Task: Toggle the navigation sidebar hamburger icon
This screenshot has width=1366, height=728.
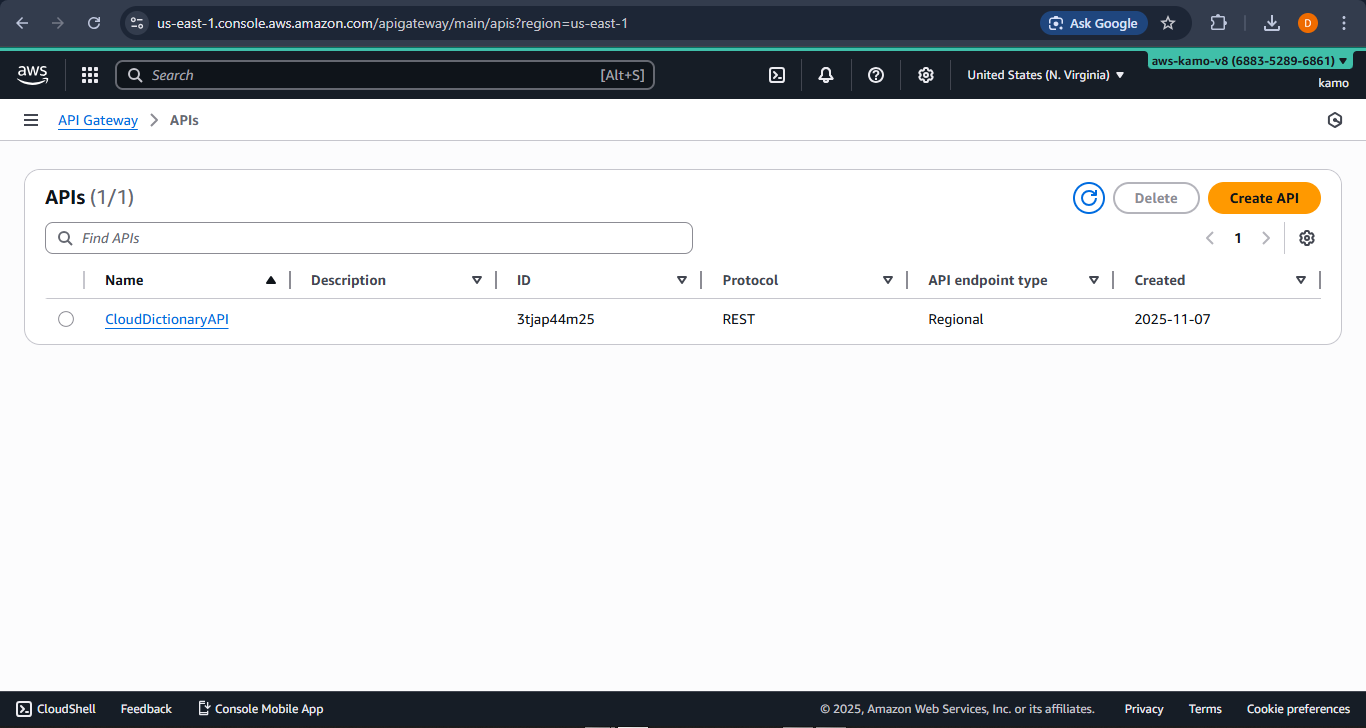Action: (x=30, y=119)
